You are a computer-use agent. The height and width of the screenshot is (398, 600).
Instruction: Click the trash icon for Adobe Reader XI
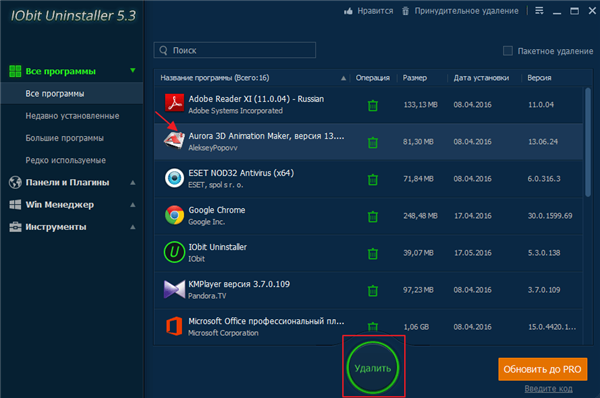tap(373, 105)
